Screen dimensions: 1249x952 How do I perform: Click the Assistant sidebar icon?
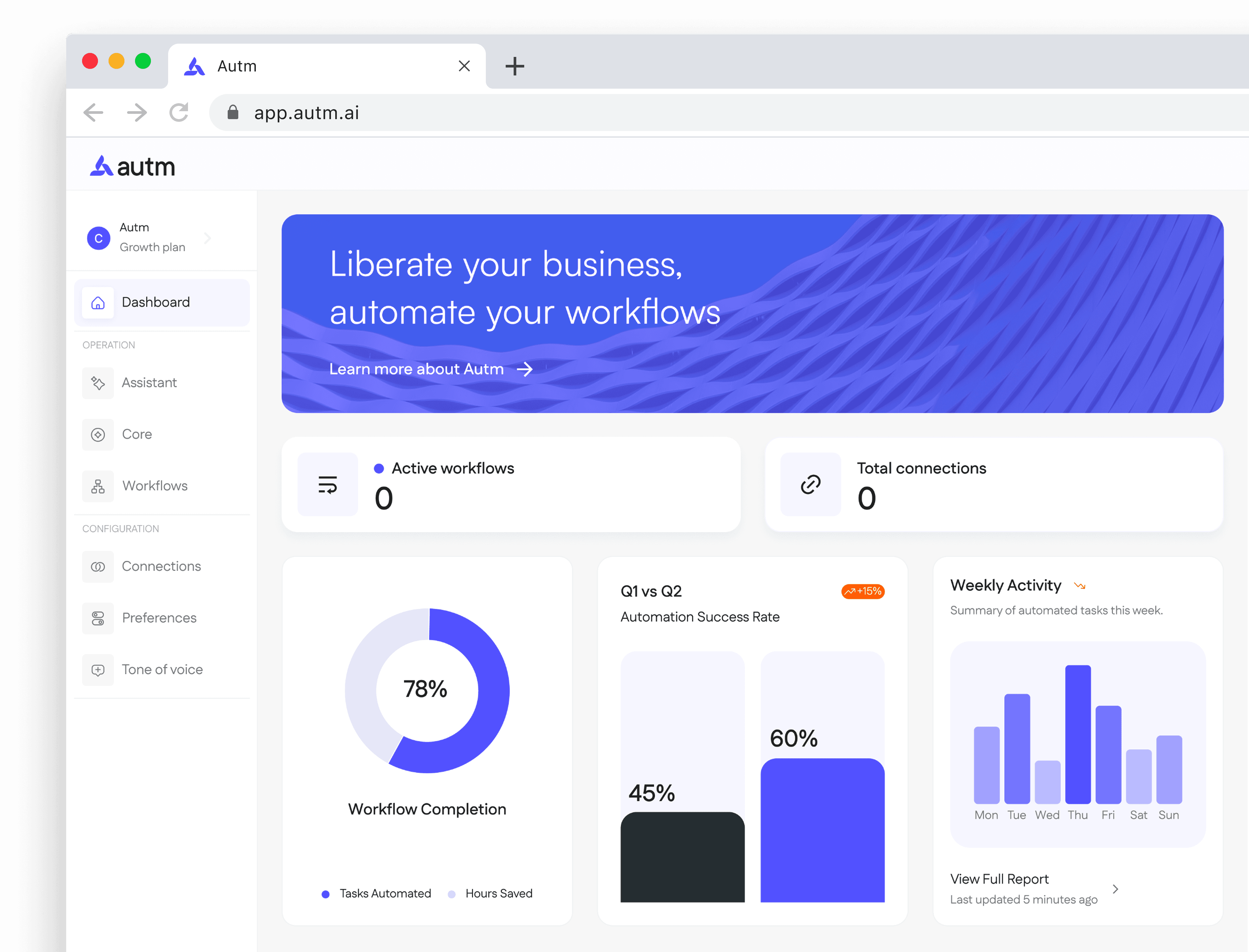point(98,383)
